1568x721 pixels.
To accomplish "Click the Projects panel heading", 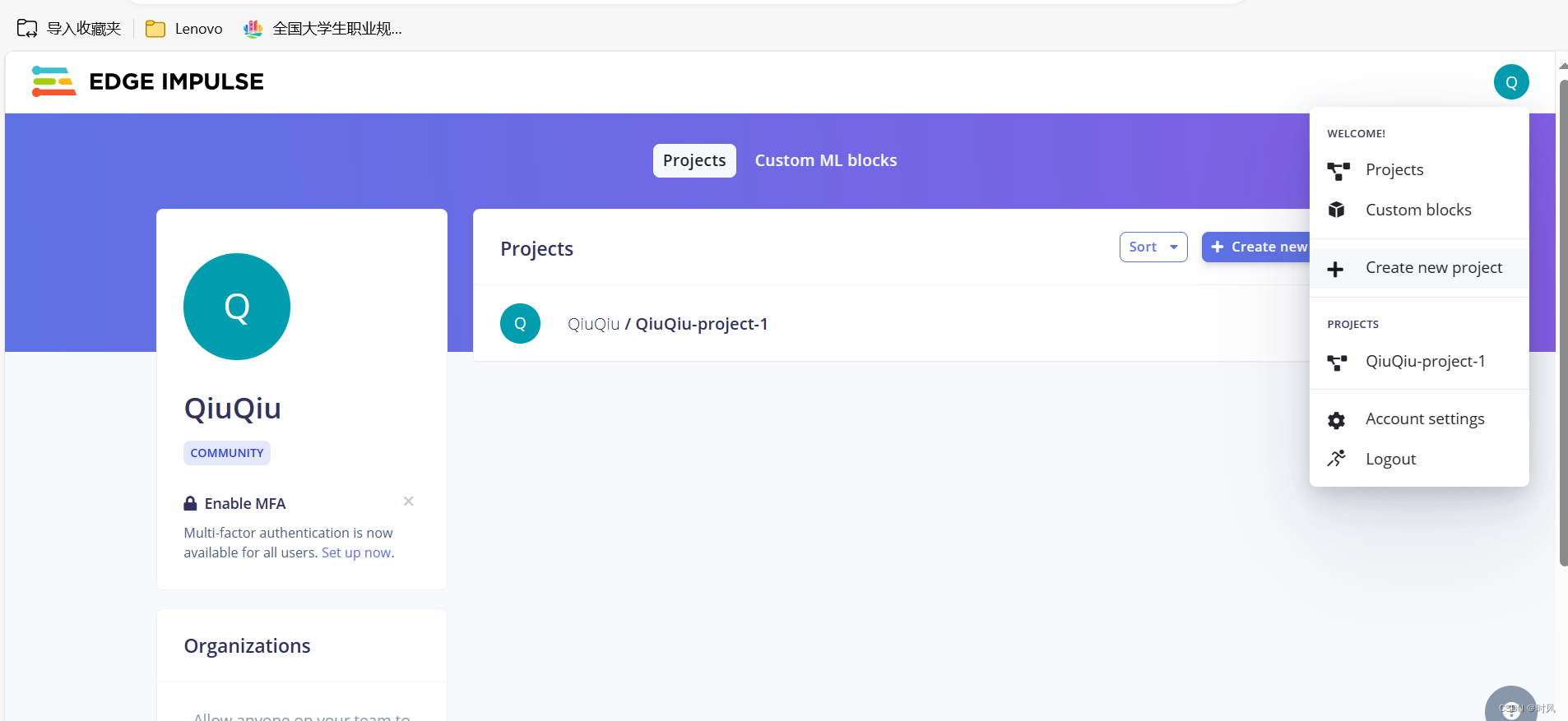I will pyautogui.click(x=536, y=249).
